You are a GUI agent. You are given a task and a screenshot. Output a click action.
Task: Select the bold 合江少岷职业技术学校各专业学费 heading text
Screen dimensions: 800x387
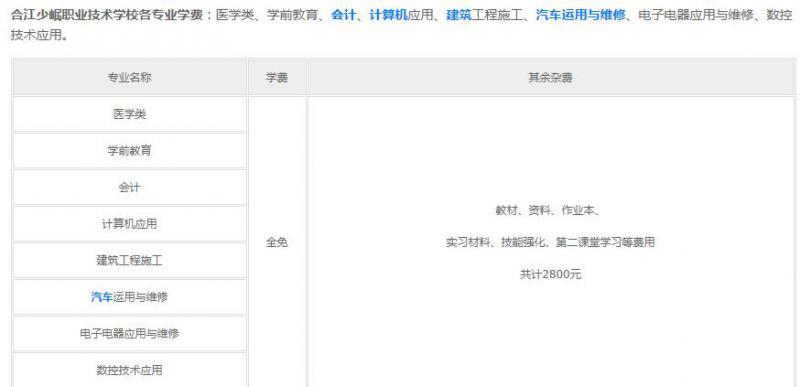tap(107, 15)
